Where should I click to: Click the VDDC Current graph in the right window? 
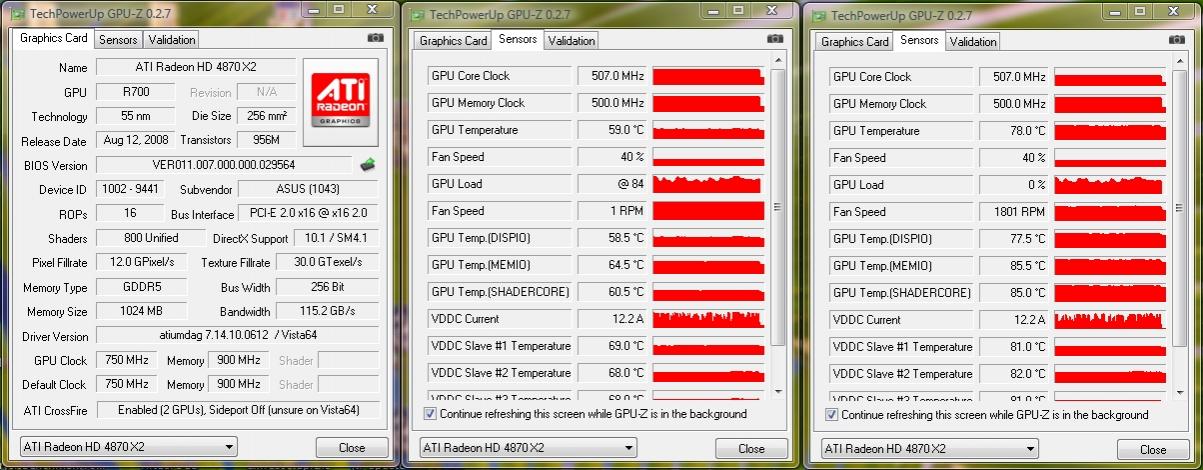pyautogui.click(x=1110, y=320)
